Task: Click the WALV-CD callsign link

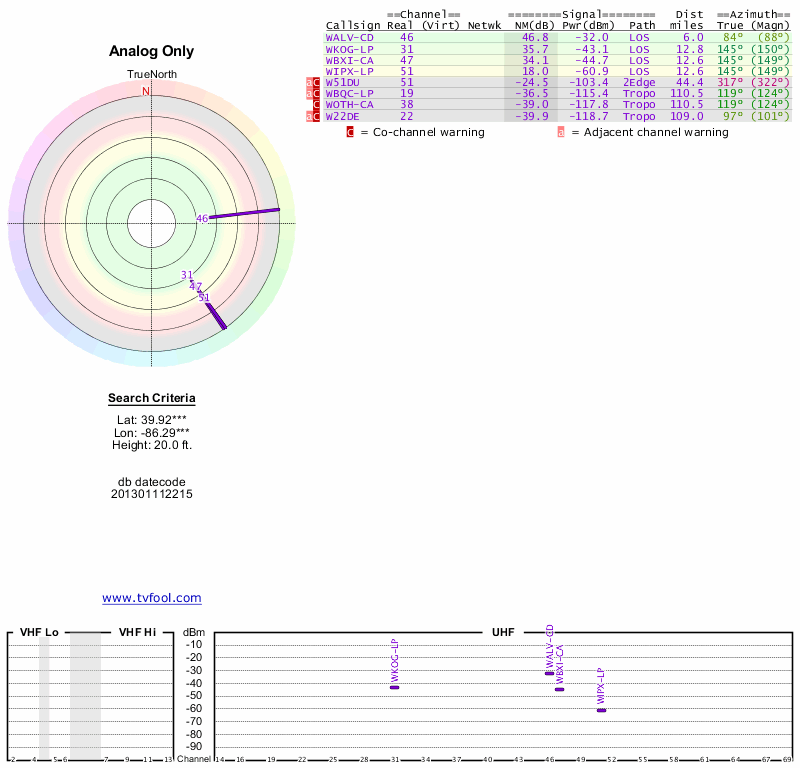Action: click(349, 38)
